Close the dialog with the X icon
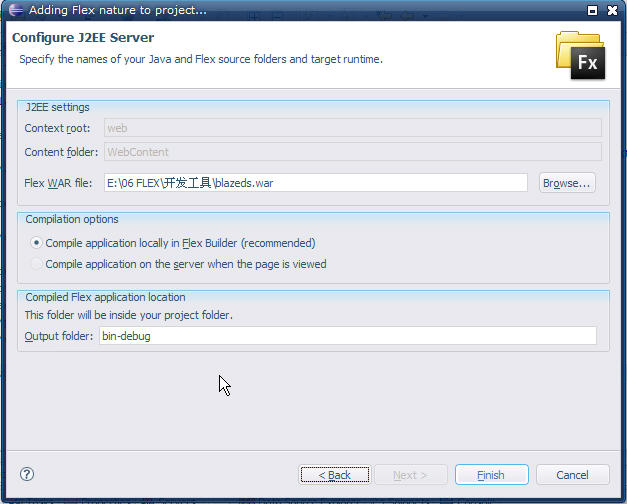Viewport: 627px width, 504px height. (612, 10)
